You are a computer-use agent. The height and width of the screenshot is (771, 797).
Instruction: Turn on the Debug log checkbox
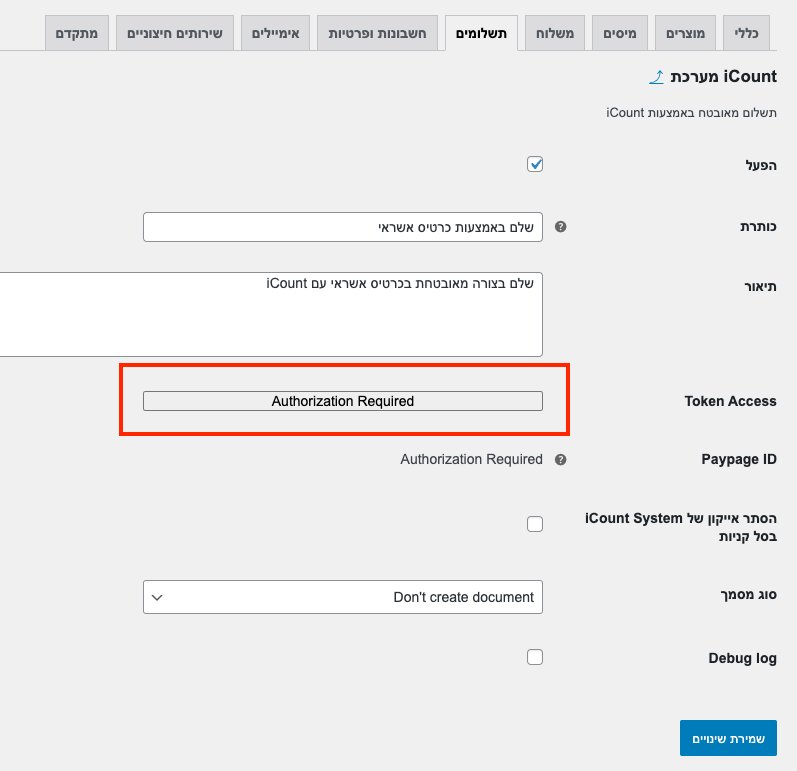click(x=535, y=657)
